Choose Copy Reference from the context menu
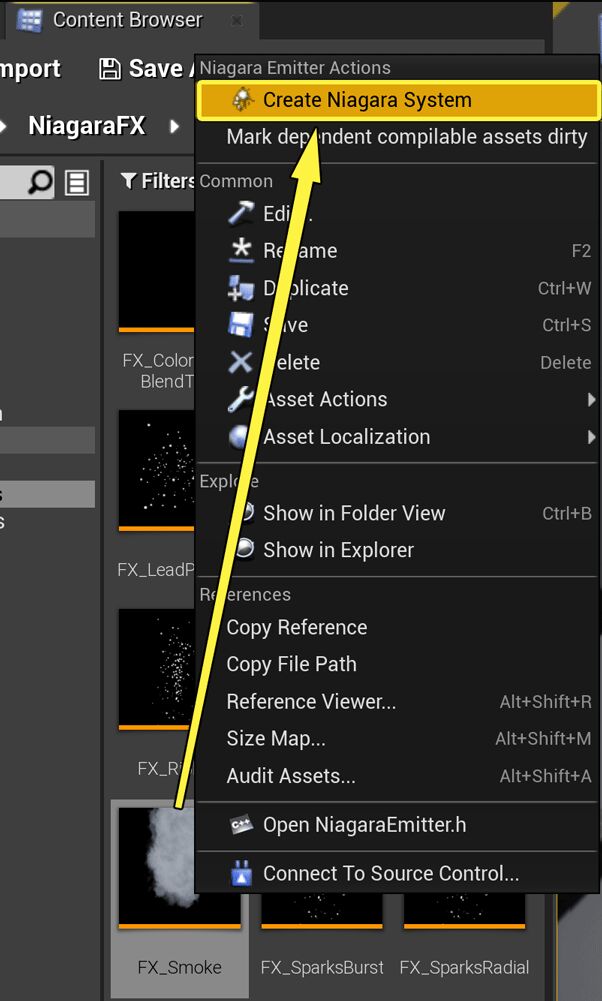This screenshot has width=602, height=1001. pos(297,628)
